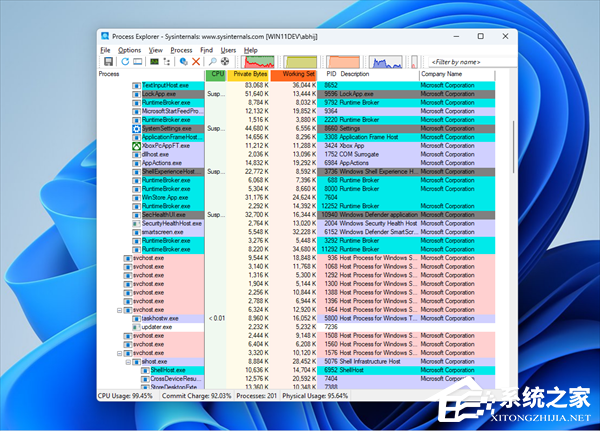The image size is (600, 431).
Task: Click the process Properties toolbar icon
Action: pos(184,62)
